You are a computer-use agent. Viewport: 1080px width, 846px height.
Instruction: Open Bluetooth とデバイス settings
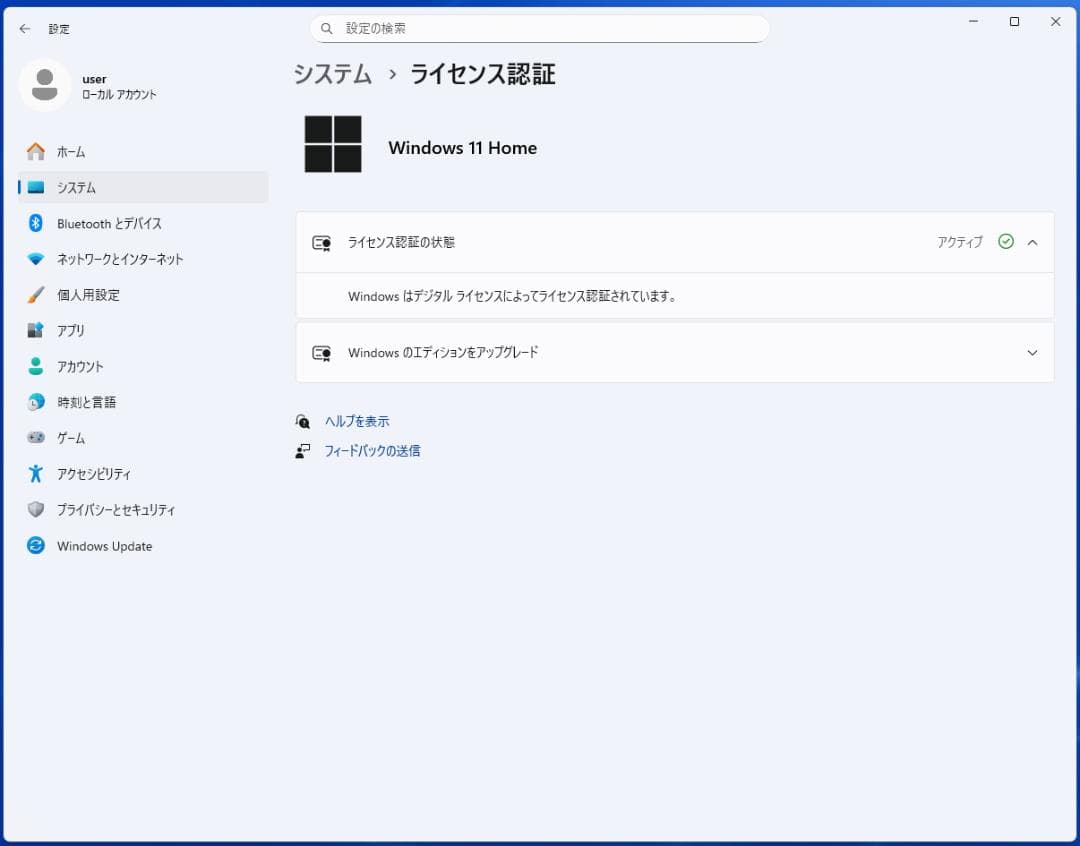(x=110, y=223)
